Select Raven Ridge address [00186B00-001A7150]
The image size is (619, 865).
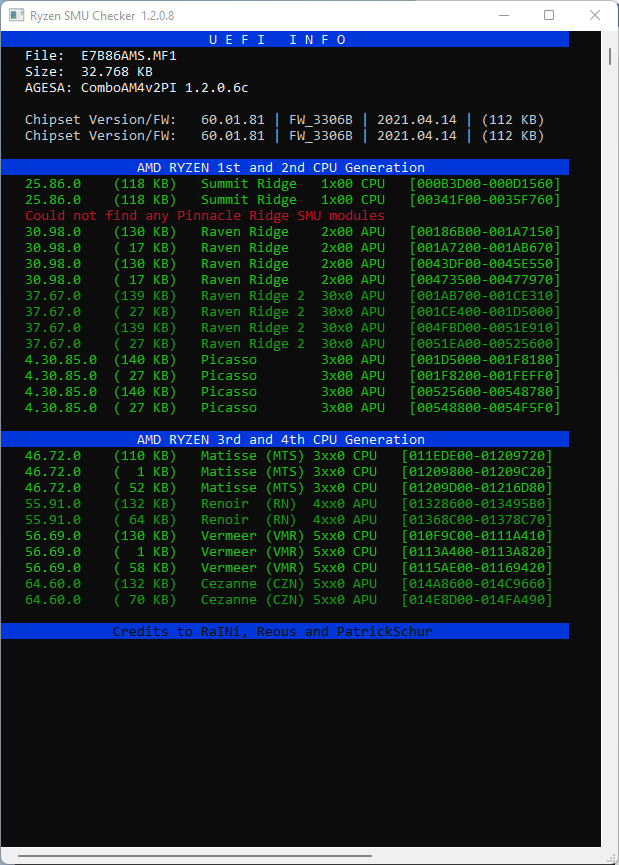(484, 232)
